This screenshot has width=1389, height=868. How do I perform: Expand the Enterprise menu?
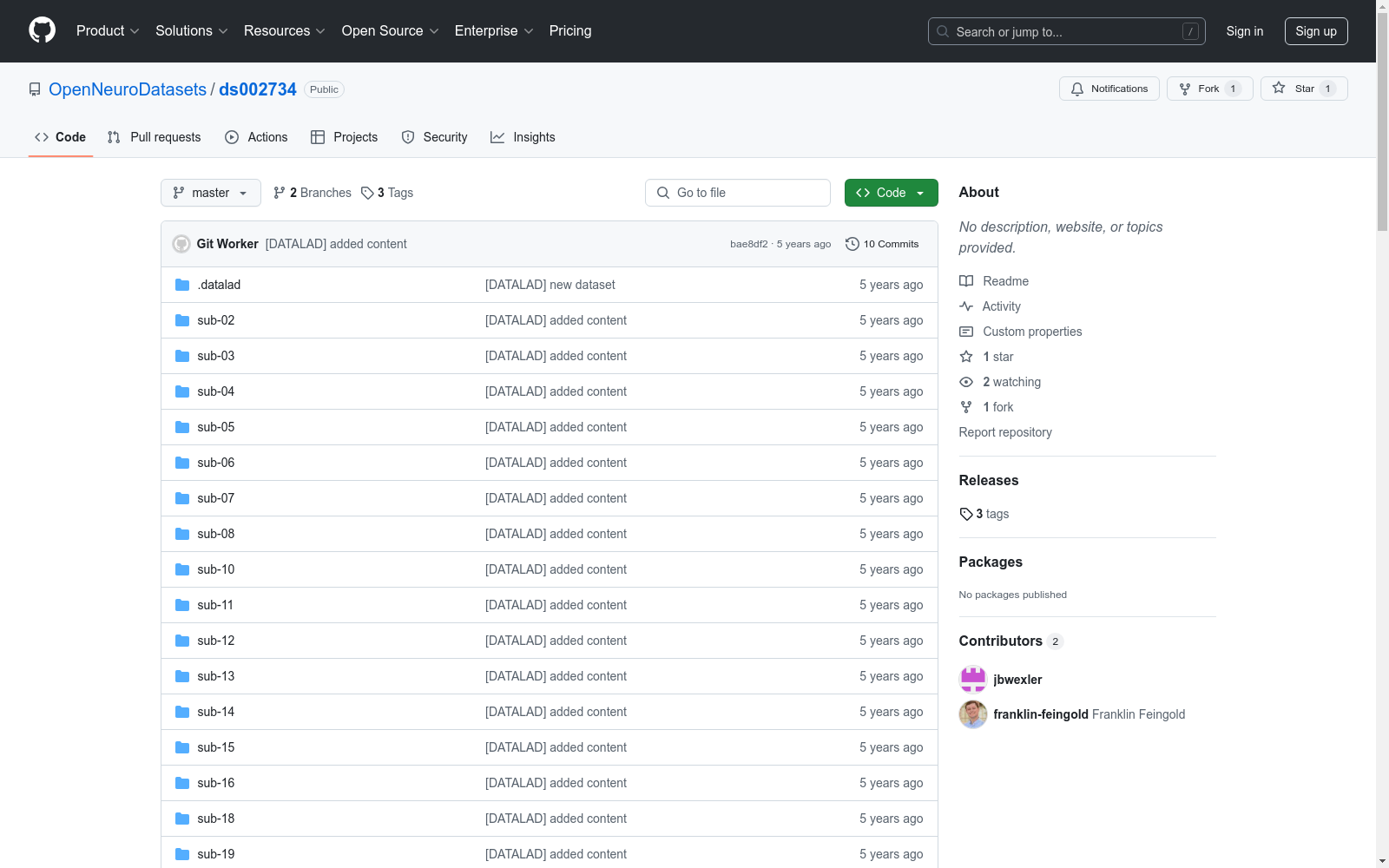[494, 31]
